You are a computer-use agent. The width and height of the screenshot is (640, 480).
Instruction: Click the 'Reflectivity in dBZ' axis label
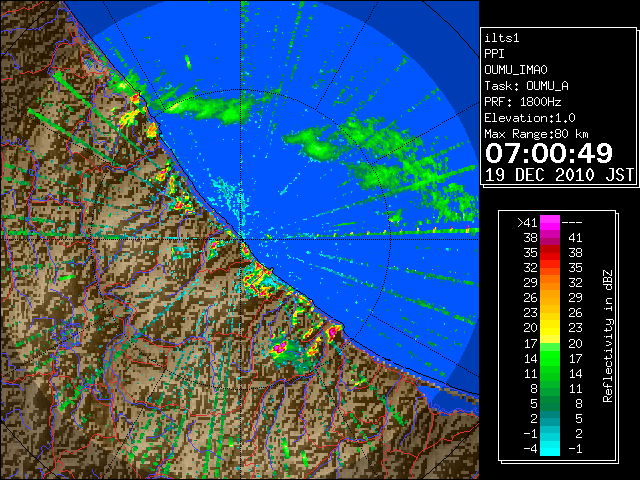point(608,336)
